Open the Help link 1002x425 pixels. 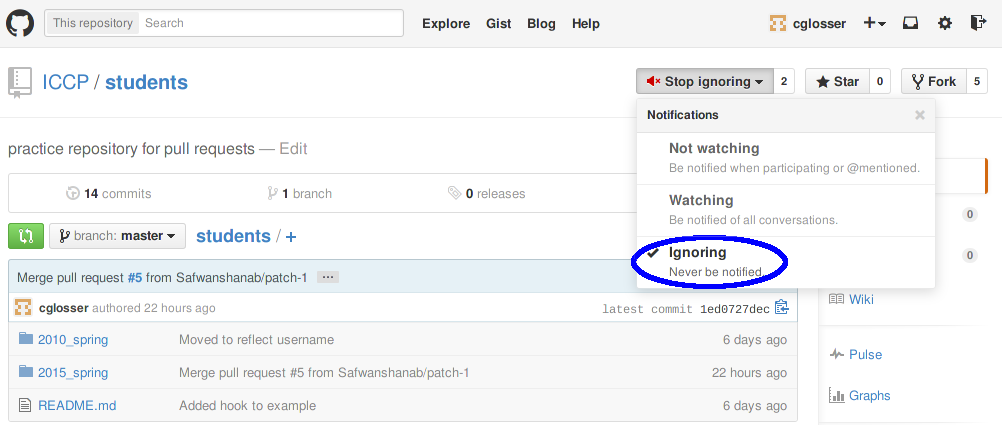click(x=585, y=24)
